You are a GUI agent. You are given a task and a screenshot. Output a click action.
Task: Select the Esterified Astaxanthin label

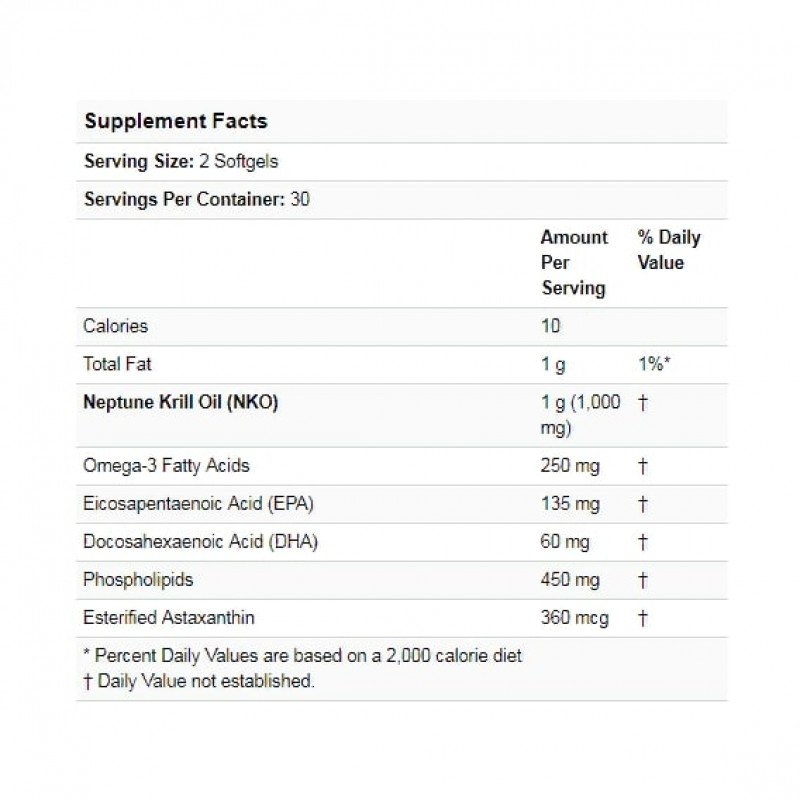pos(170,618)
